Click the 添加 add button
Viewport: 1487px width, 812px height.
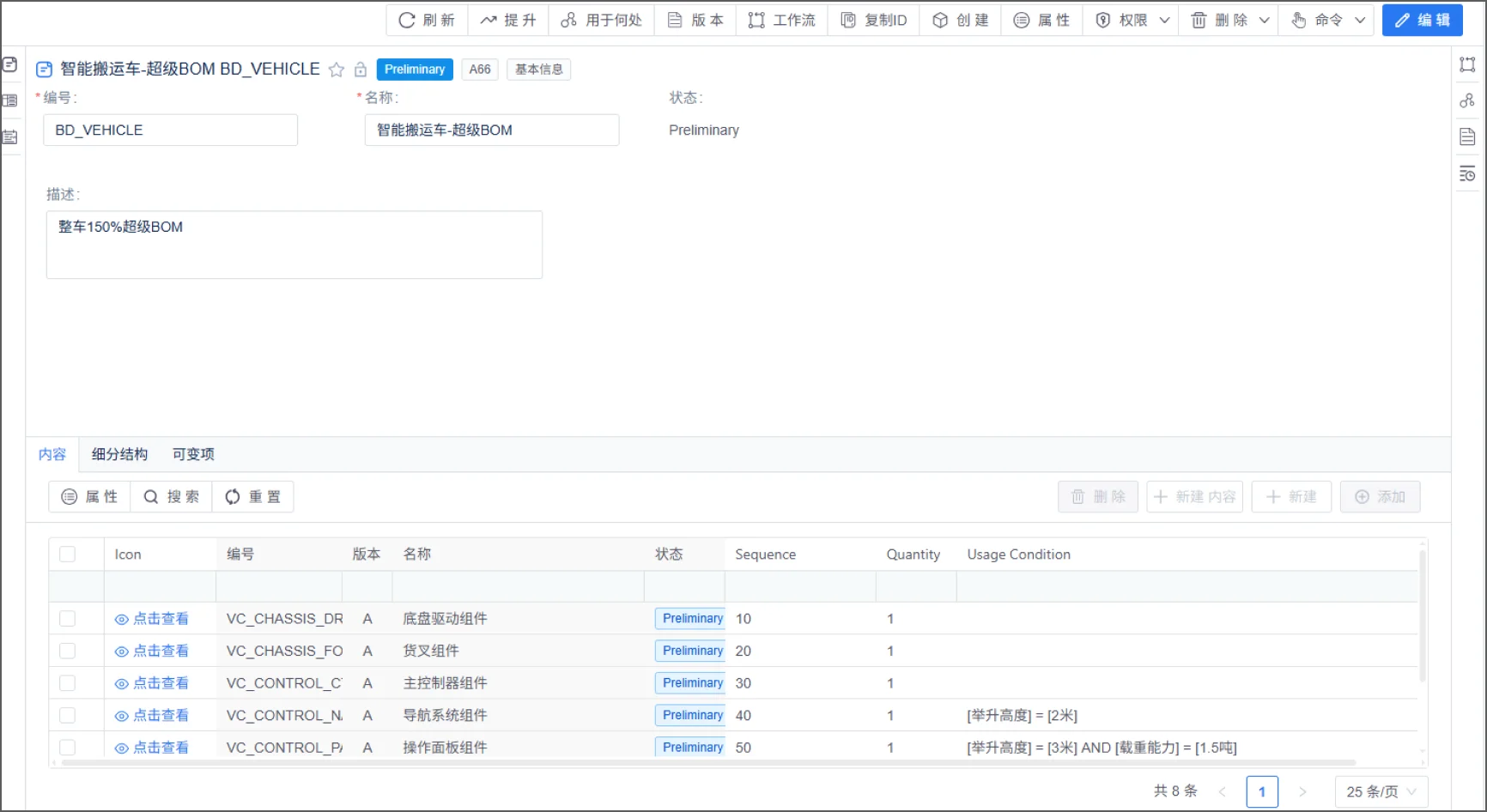click(1381, 497)
